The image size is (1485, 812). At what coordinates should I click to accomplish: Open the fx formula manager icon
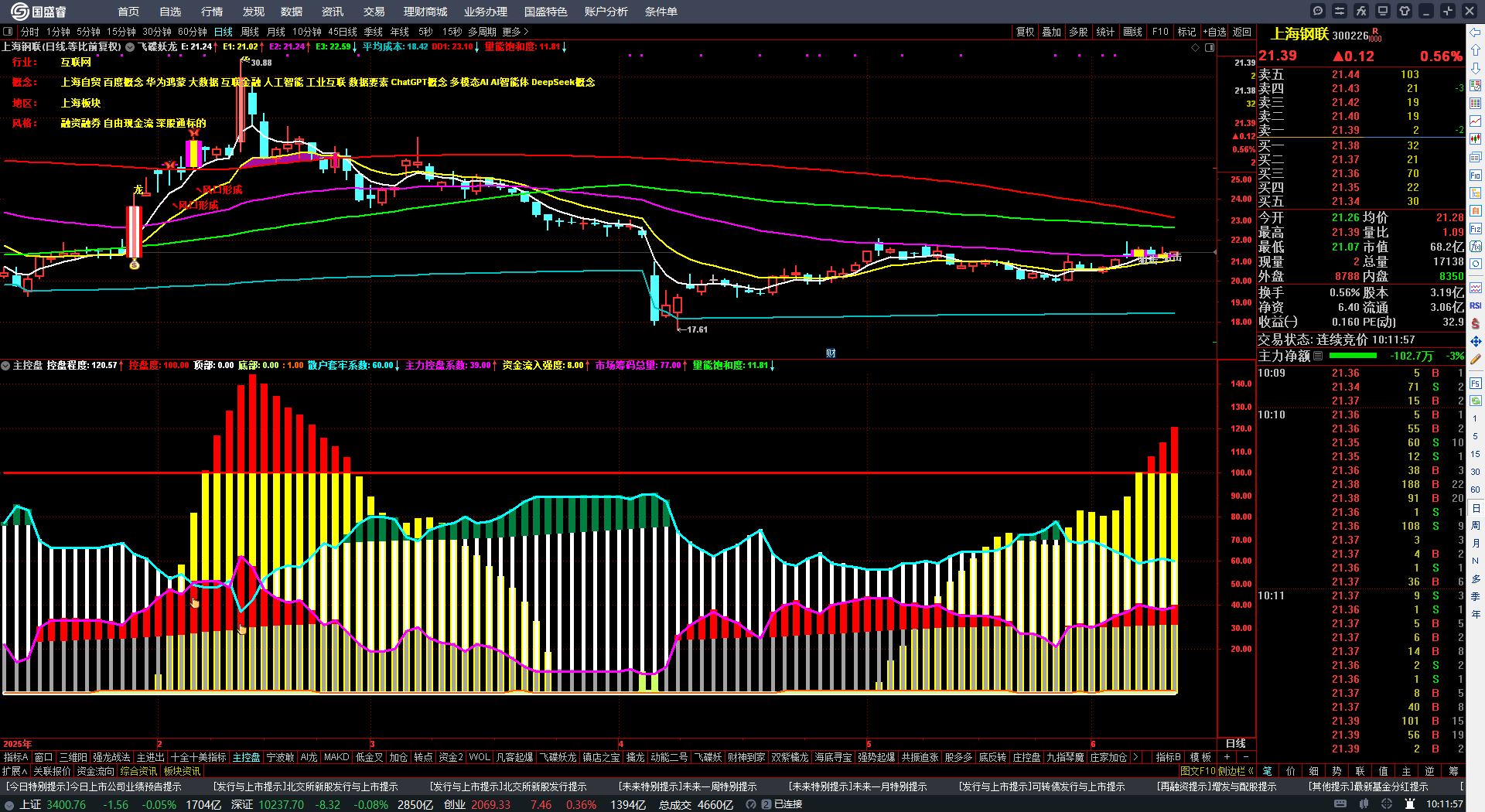pos(1361,11)
